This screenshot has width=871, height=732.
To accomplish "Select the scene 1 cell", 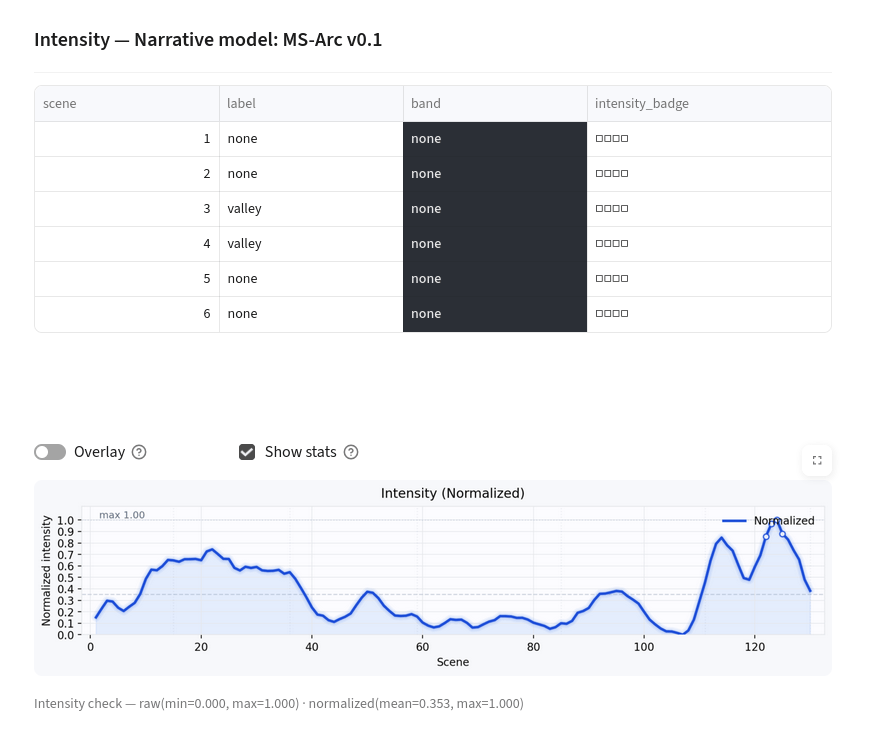I will pos(127,139).
